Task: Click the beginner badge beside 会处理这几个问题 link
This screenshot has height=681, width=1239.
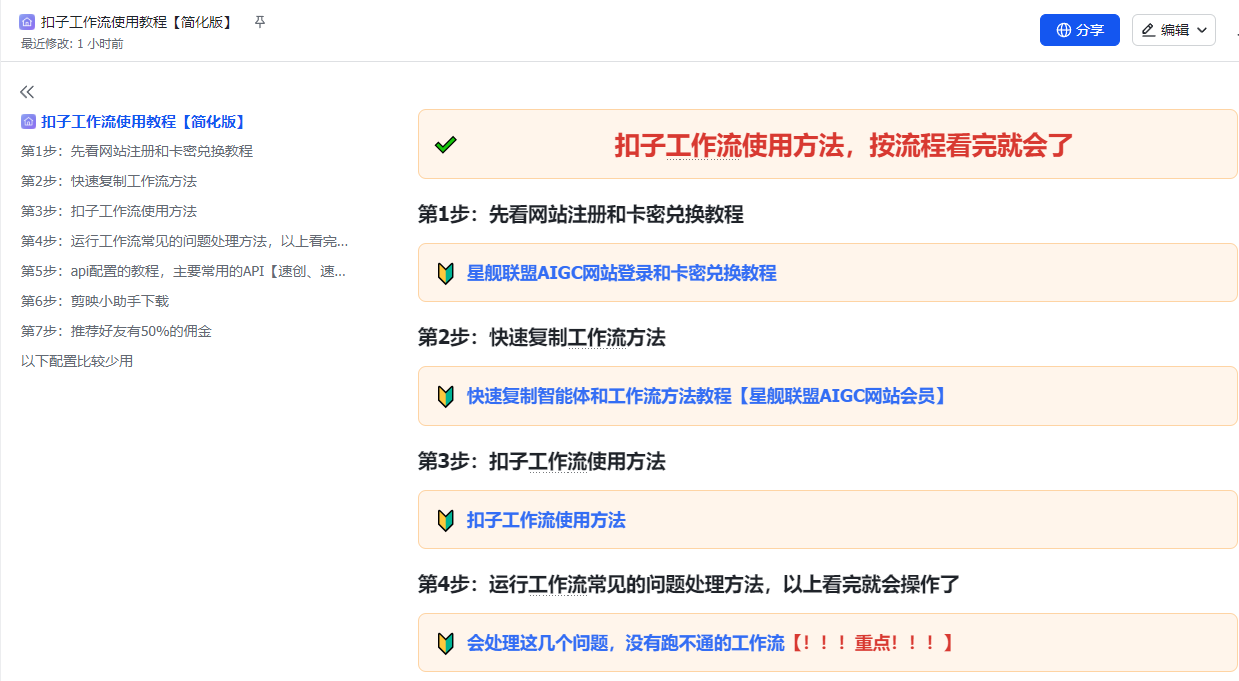Action: pos(445,643)
